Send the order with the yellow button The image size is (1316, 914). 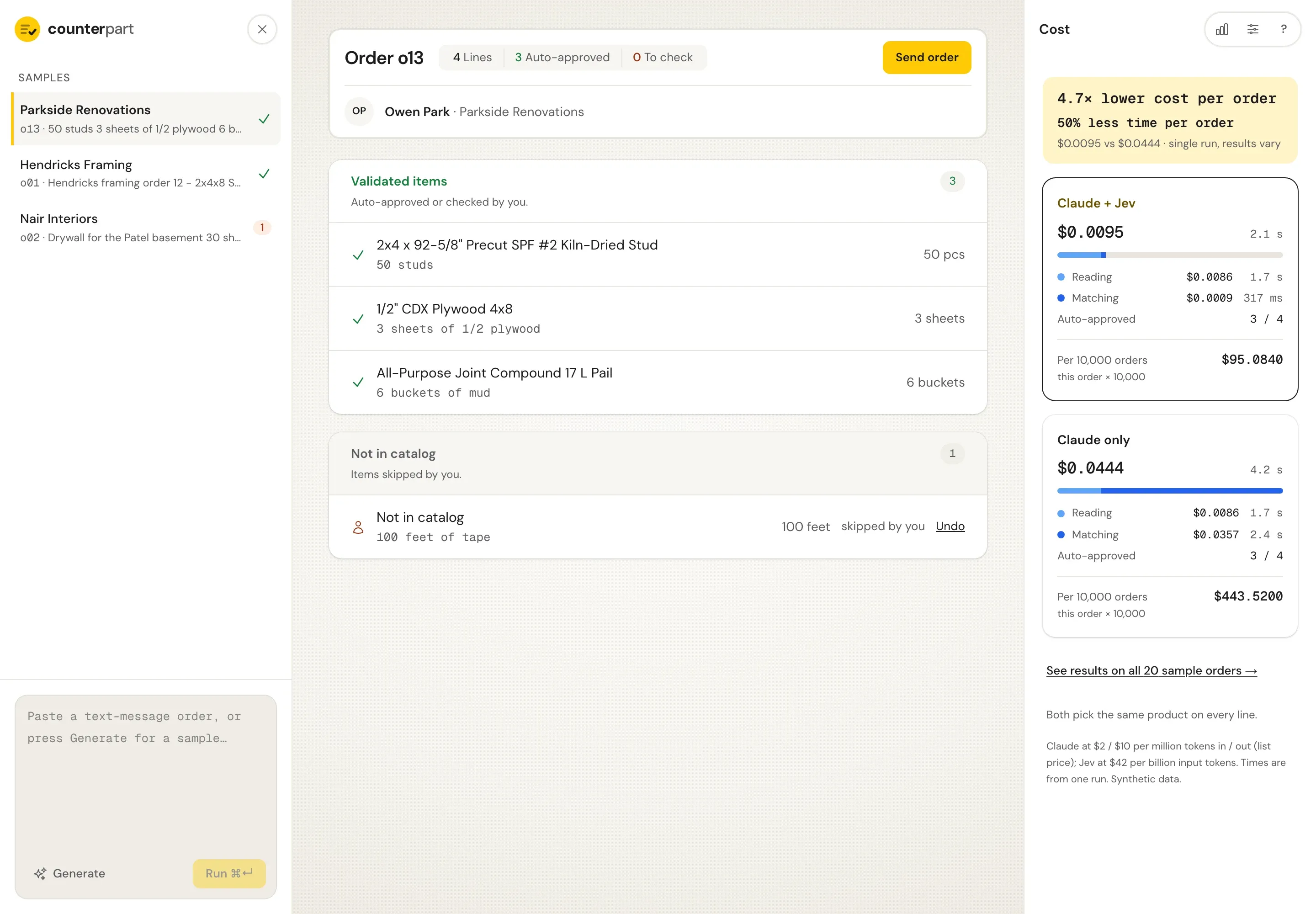pyautogui.click(x=927, y=57)
